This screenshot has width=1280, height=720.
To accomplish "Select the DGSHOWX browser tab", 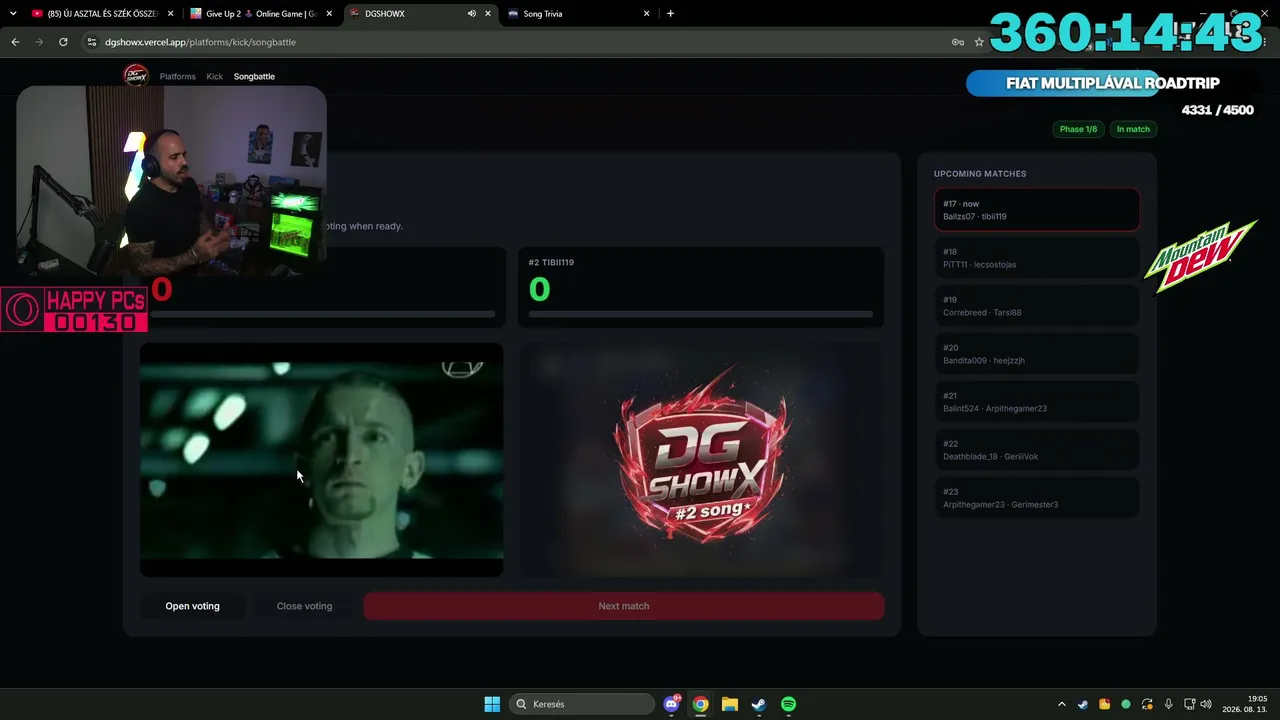I will tap(420, 14).
